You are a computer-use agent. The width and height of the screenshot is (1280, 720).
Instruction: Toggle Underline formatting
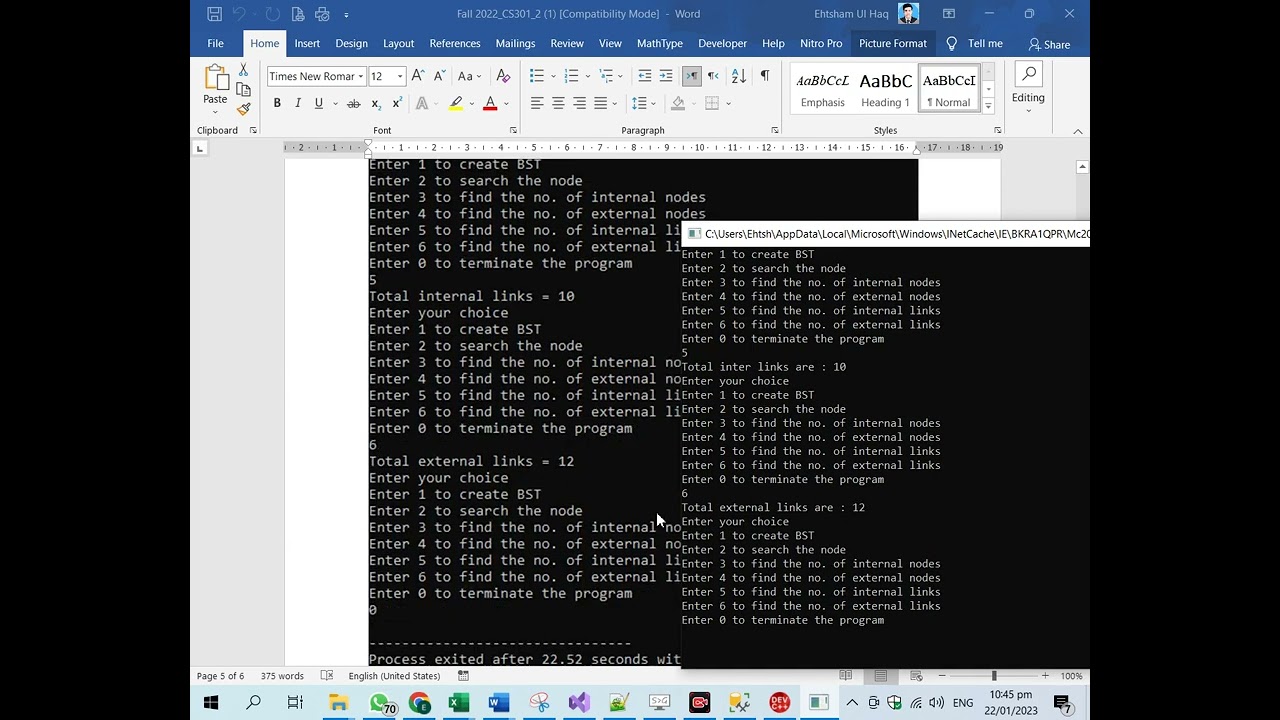(x=319, y=104)
